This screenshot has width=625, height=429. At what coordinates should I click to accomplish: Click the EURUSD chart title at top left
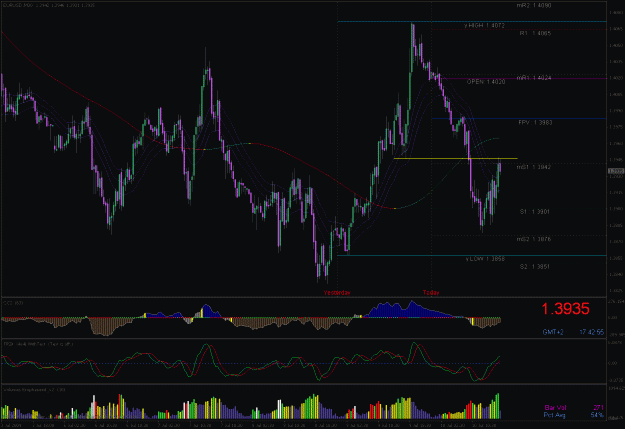point(49,6)
